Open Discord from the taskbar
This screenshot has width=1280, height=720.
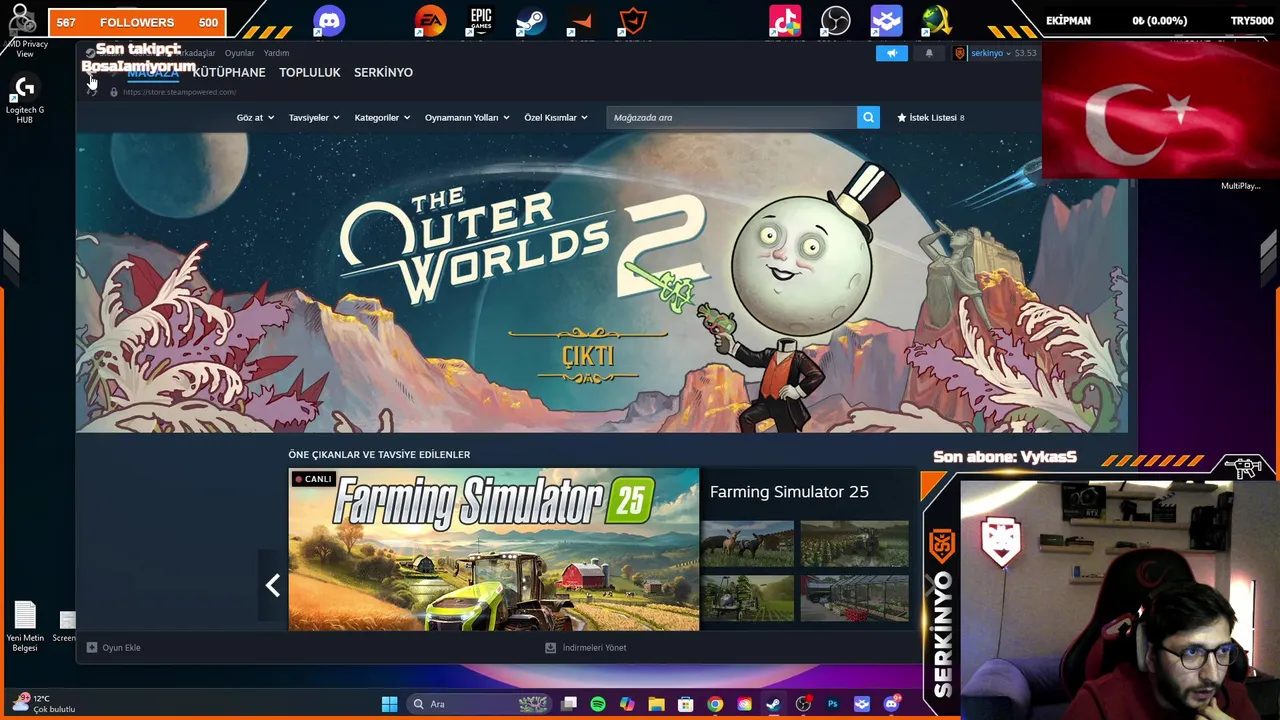click(x=891, y=704)
